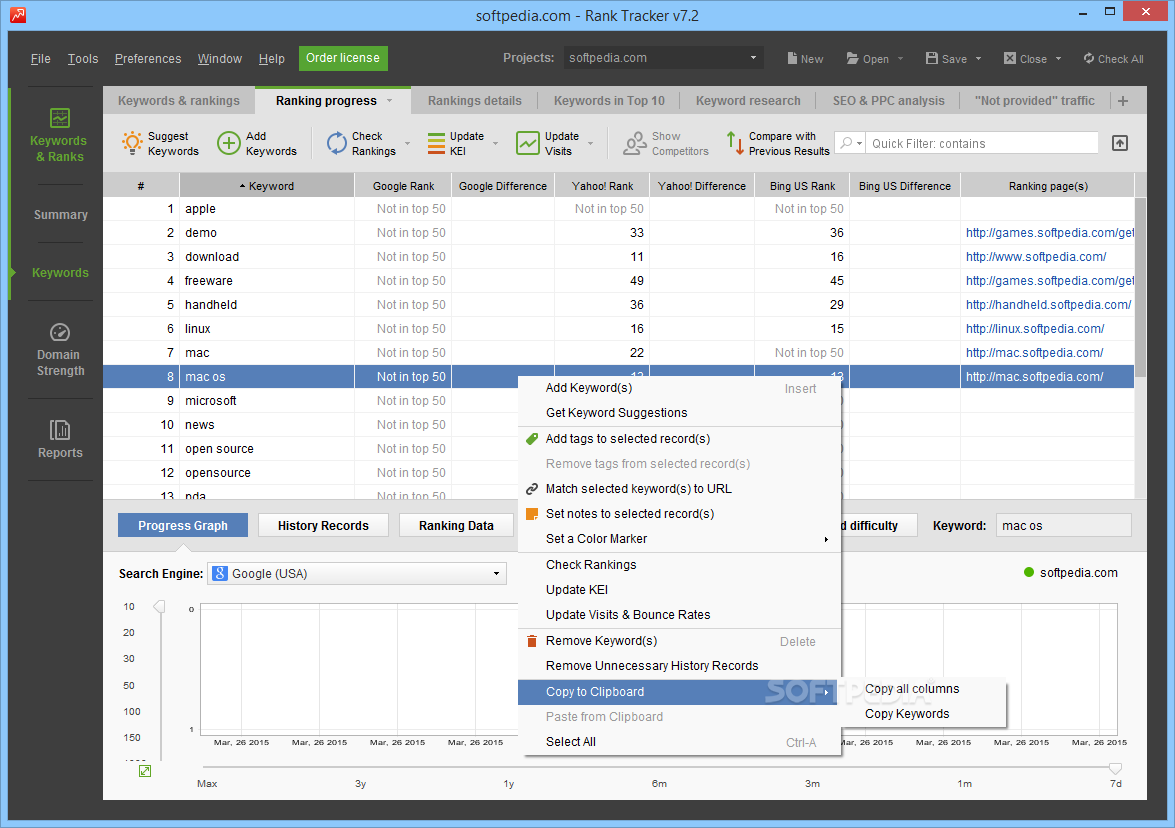Click the vertical rank scale slider handle
The height and width of the screenshot is (828, 1175).
click(x=159, y=607)
